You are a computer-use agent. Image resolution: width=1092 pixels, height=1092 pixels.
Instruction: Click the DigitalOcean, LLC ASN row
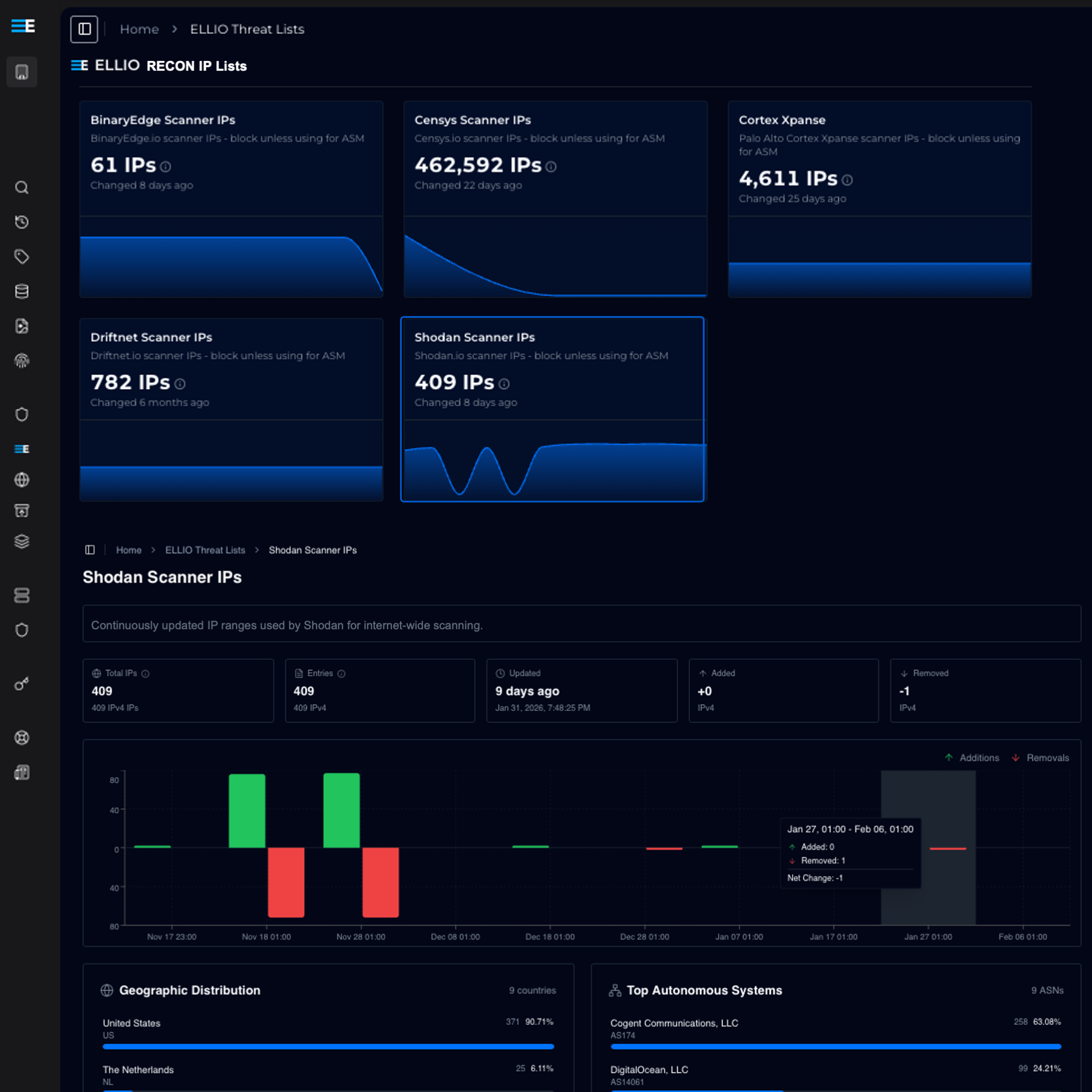[x=836, y=1076]
